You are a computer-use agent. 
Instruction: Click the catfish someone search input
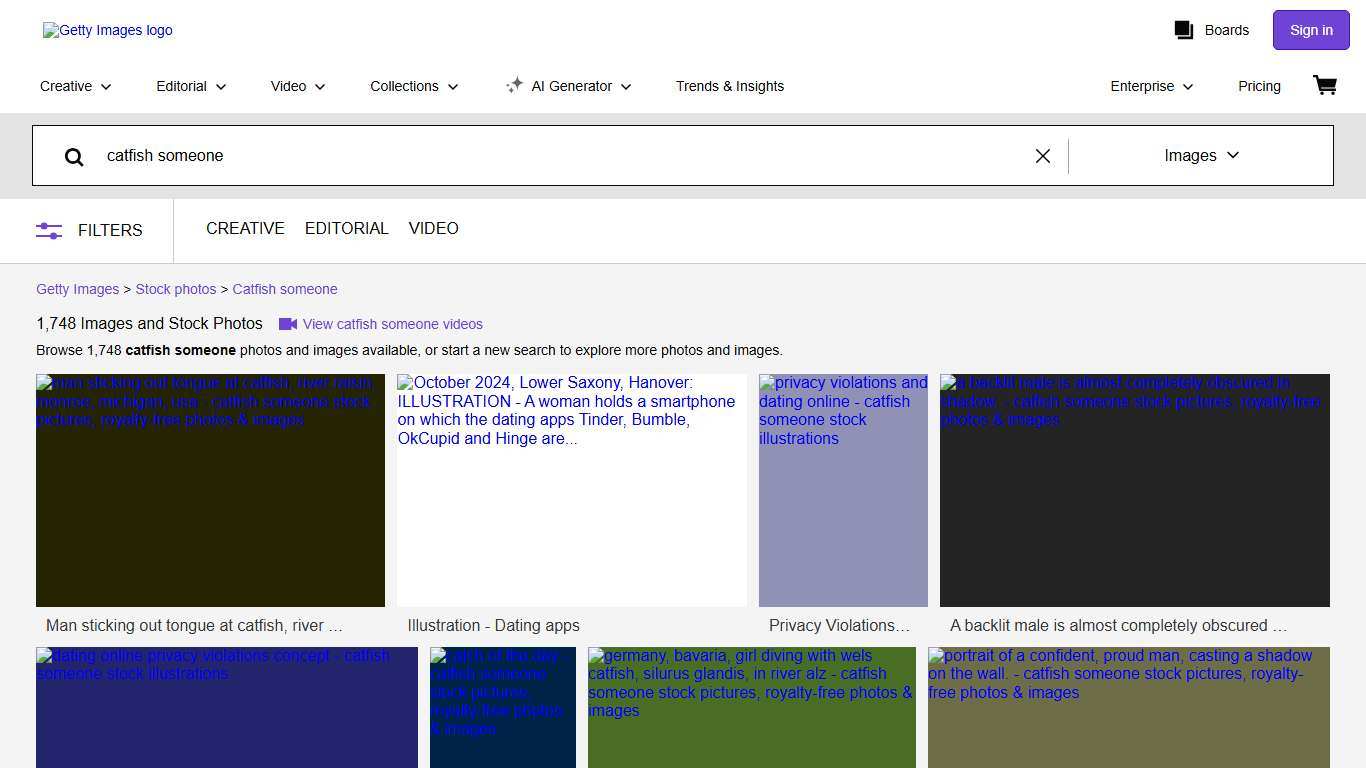[400, 156]
